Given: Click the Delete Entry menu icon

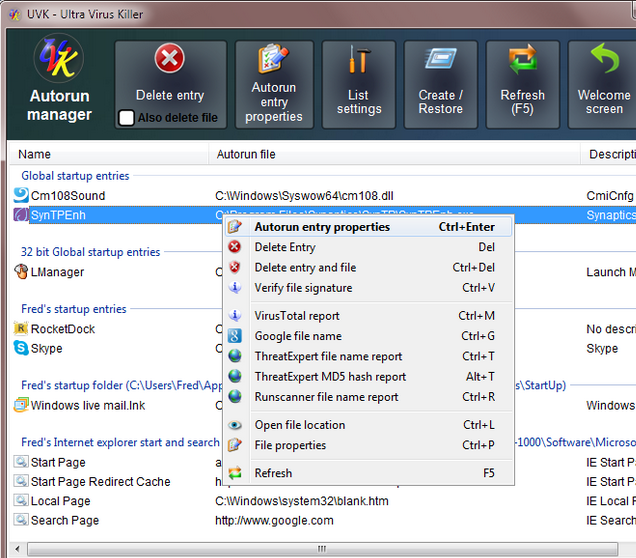Looking at the screenshot, I should click(x=235, y=247).
